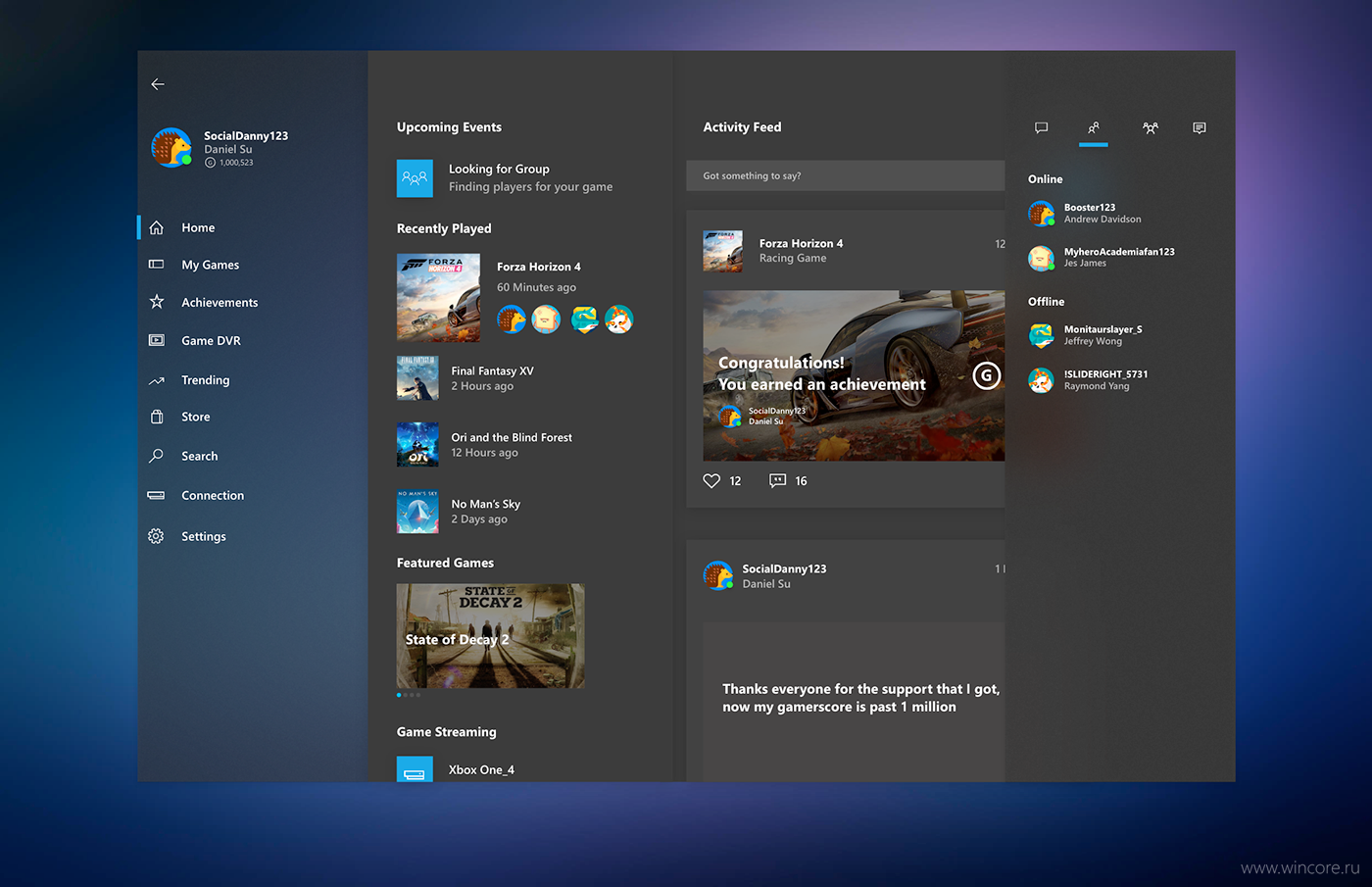Open Monitaurslayer_S avatar

pyautogui.click(x=1041, y=335)
